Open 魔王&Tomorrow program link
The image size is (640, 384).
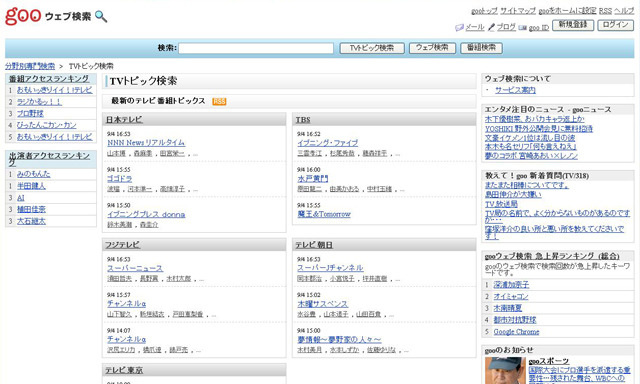tap(324, 214)
